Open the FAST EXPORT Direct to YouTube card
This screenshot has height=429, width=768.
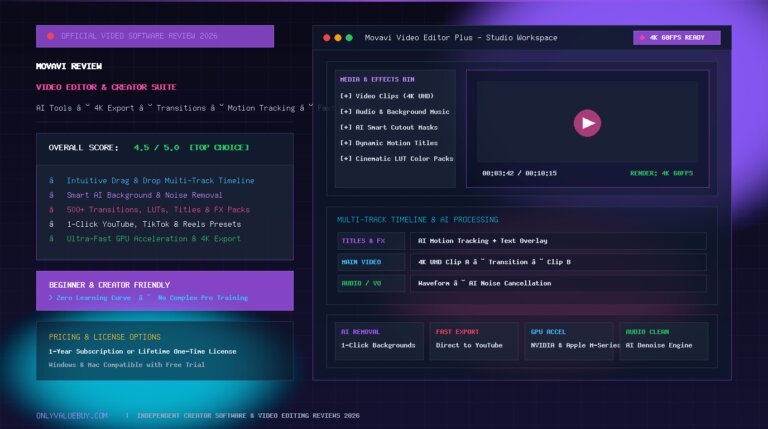[x=474, y=341]
